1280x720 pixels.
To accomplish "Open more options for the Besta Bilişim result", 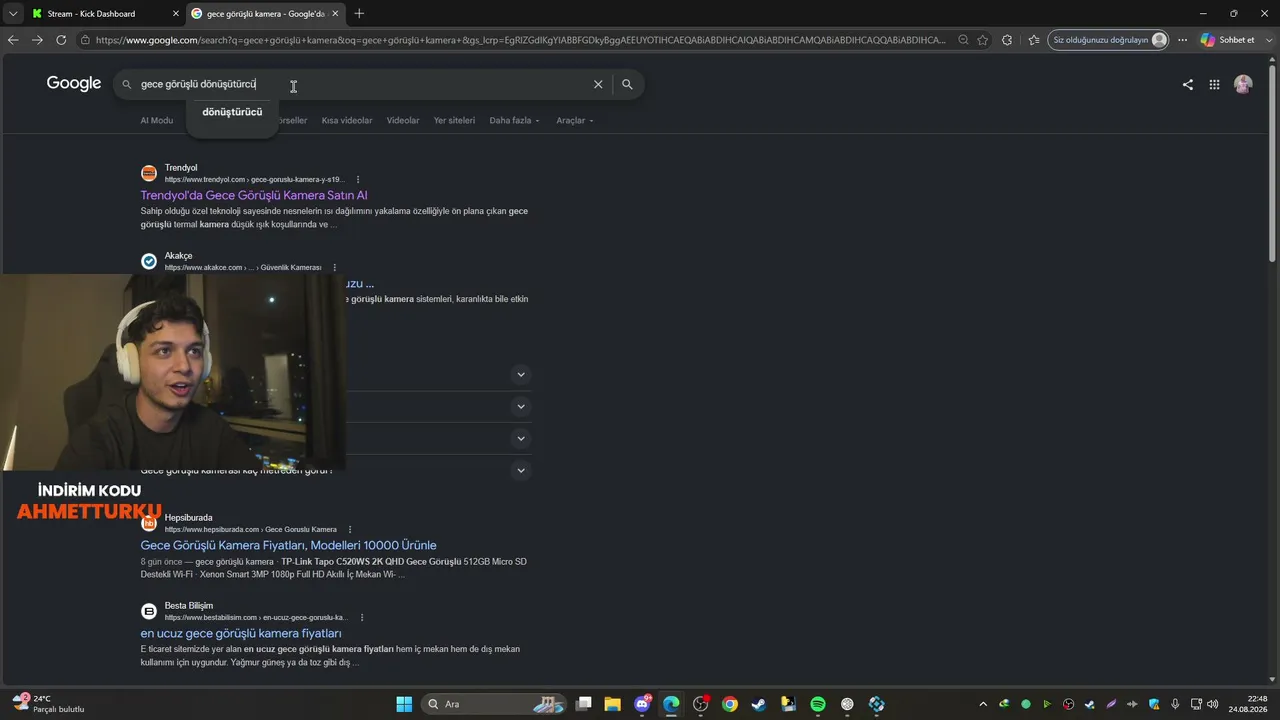I will point(362,618).
